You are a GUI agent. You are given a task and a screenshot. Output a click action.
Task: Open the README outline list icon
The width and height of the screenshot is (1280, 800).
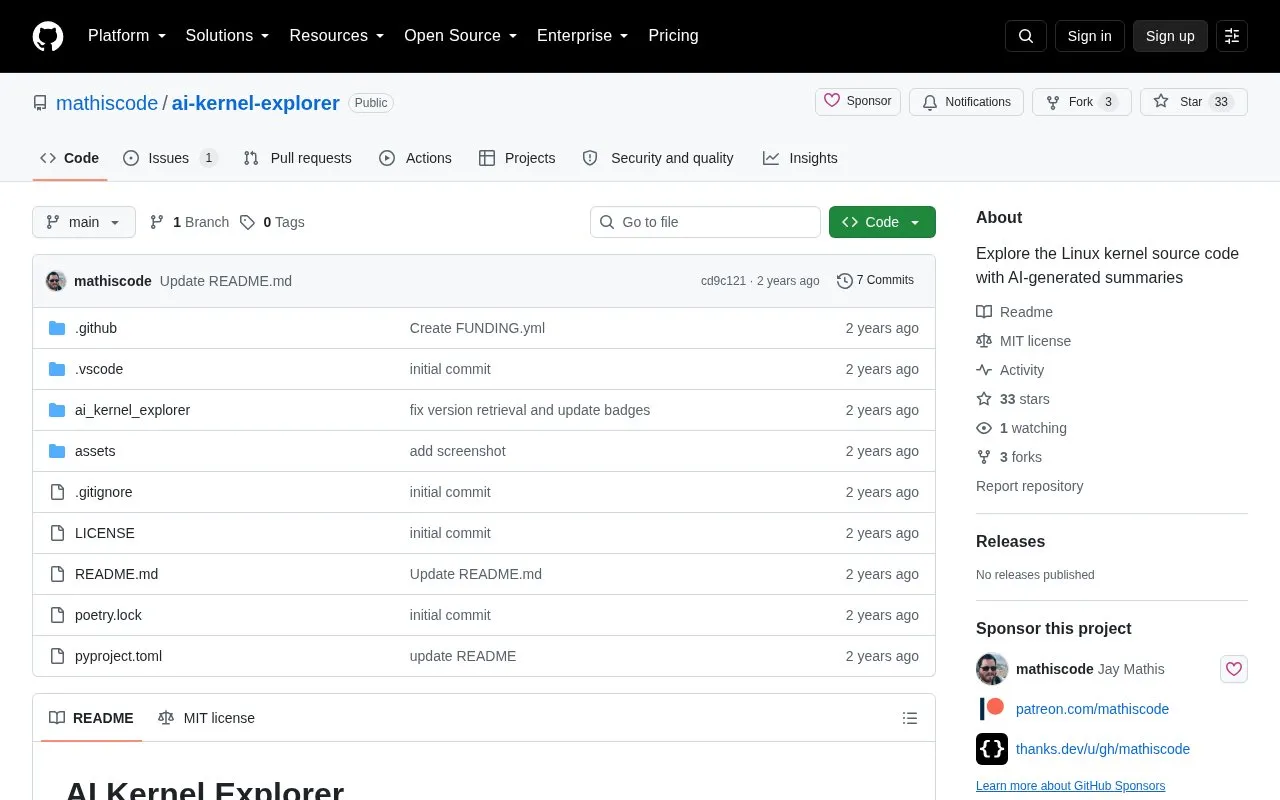(910, 718)
